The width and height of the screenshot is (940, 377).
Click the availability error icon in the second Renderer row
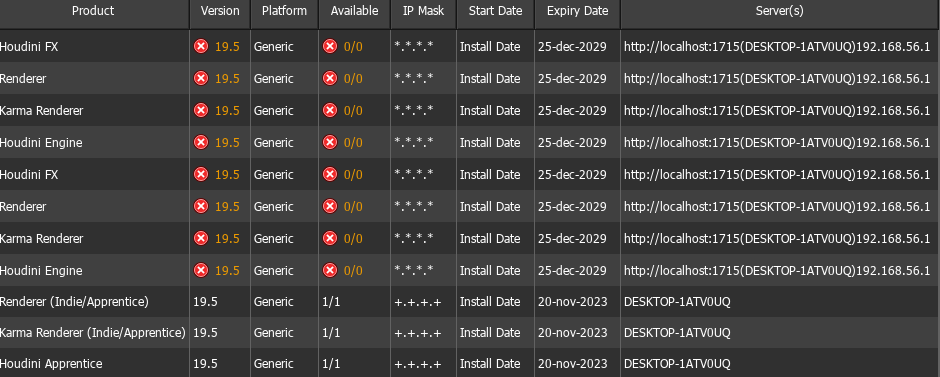click(x=330, y=206)
